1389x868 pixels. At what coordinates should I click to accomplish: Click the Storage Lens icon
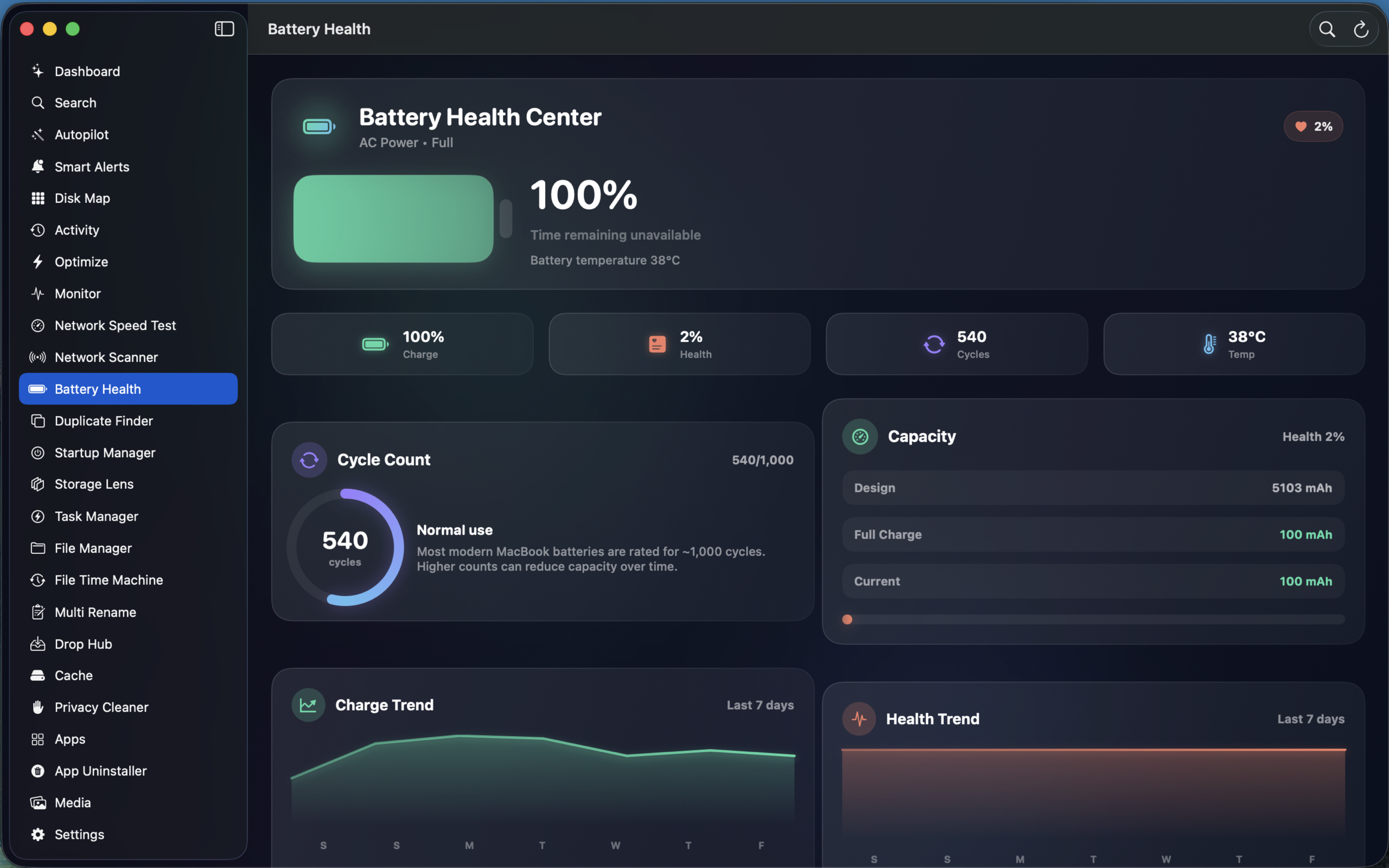[x=38, y=484]
